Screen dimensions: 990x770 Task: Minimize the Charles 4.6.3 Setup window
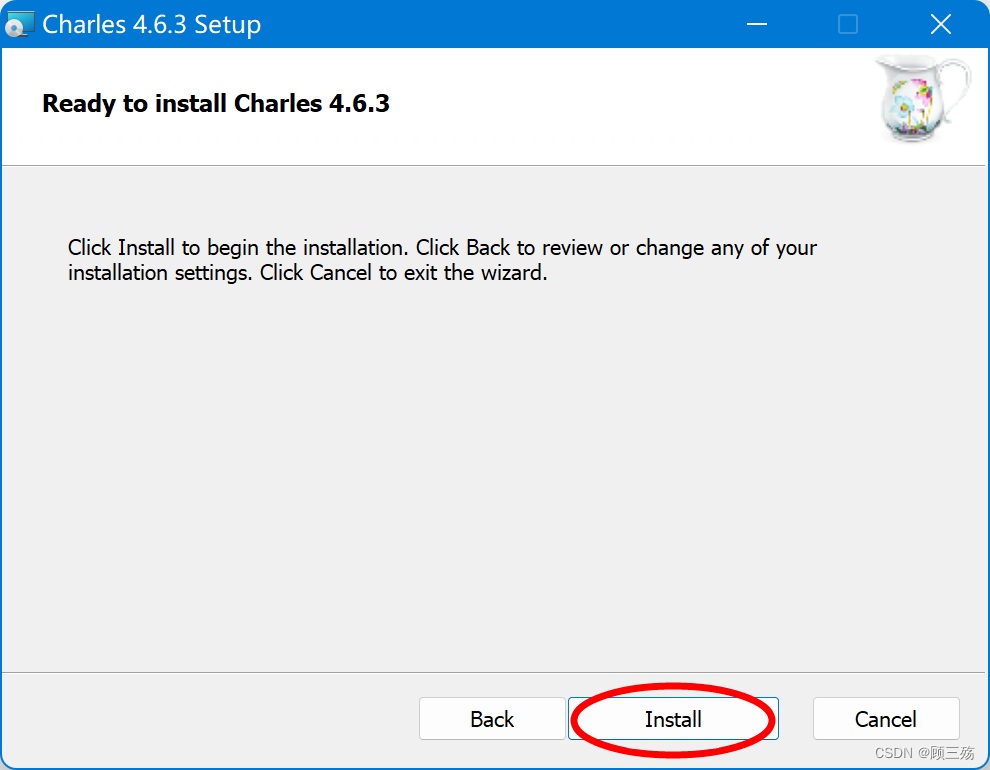(756, 24)
